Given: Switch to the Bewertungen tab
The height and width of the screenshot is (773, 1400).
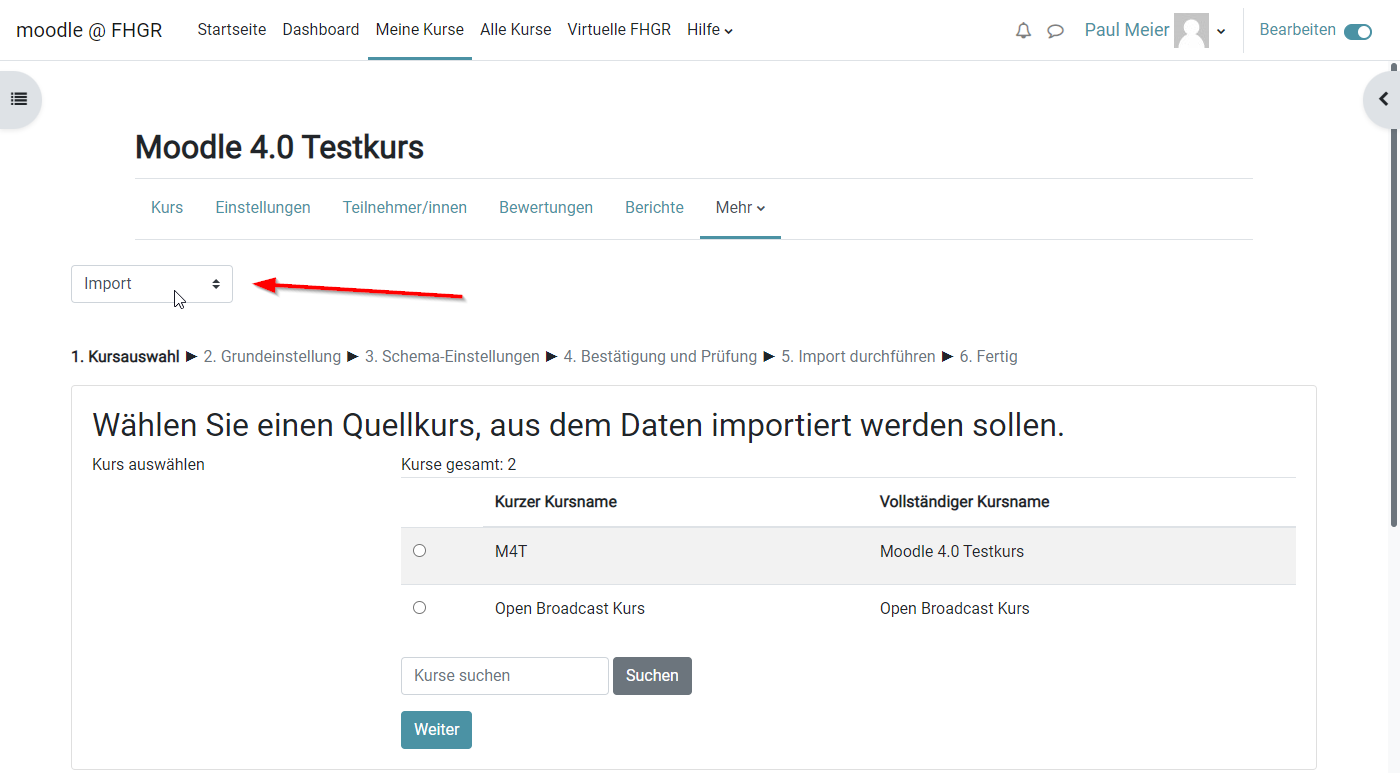Looking at the screenshot, I should point(546,208).
